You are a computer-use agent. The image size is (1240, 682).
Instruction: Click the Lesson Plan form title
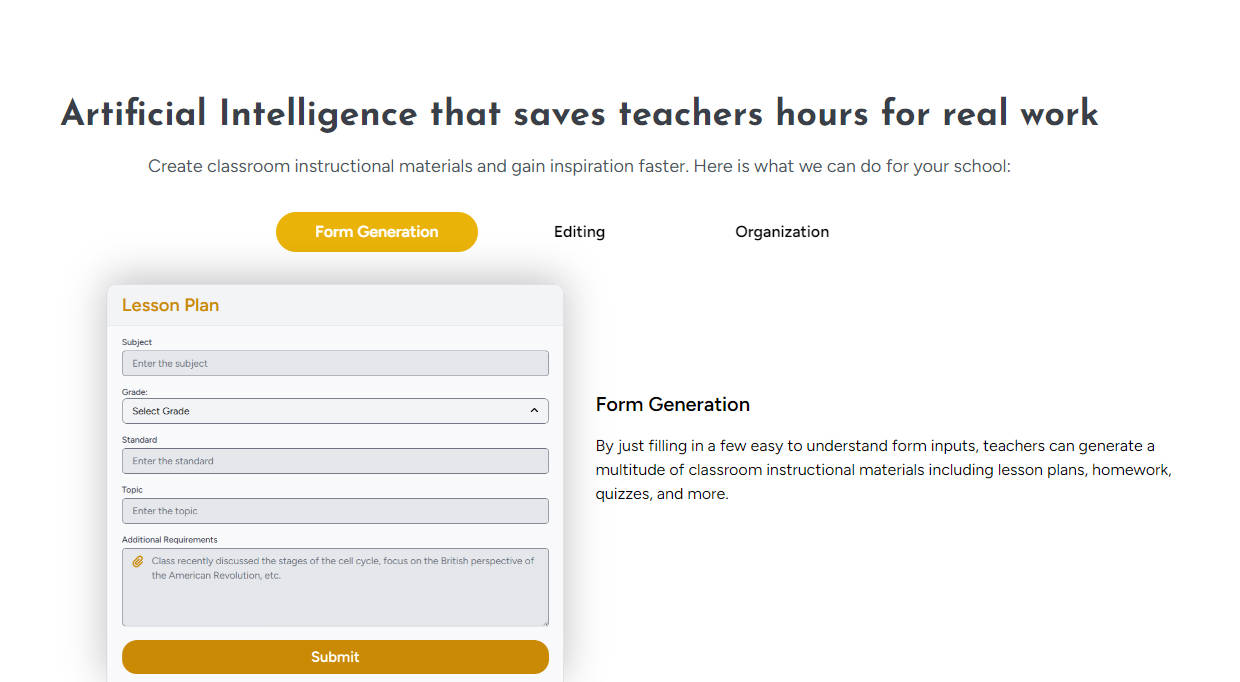(170, 306)
